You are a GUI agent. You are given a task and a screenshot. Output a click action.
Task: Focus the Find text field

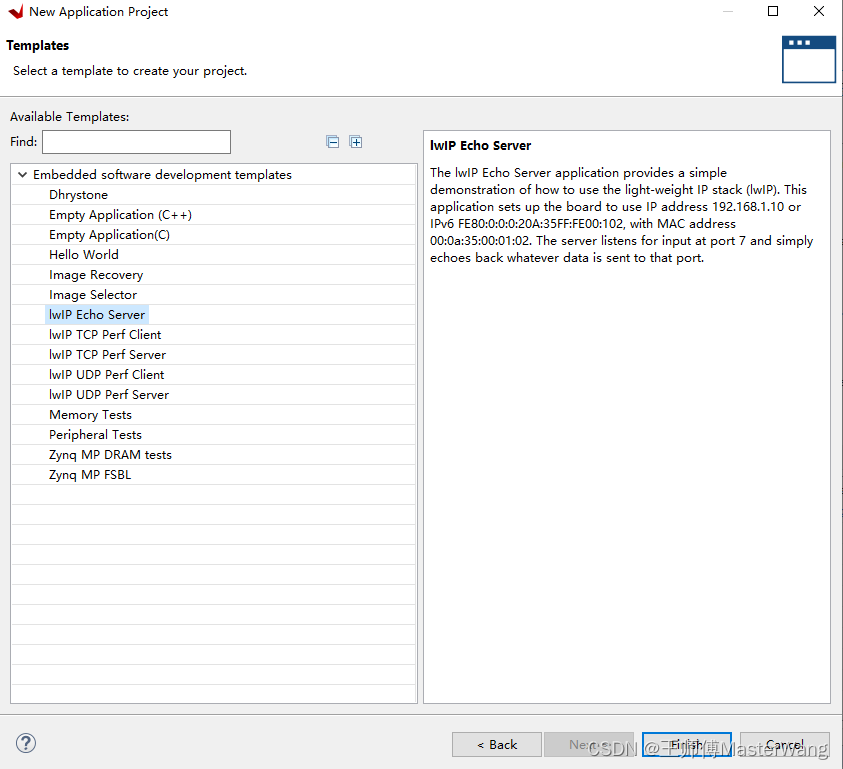tap(137, 142)
